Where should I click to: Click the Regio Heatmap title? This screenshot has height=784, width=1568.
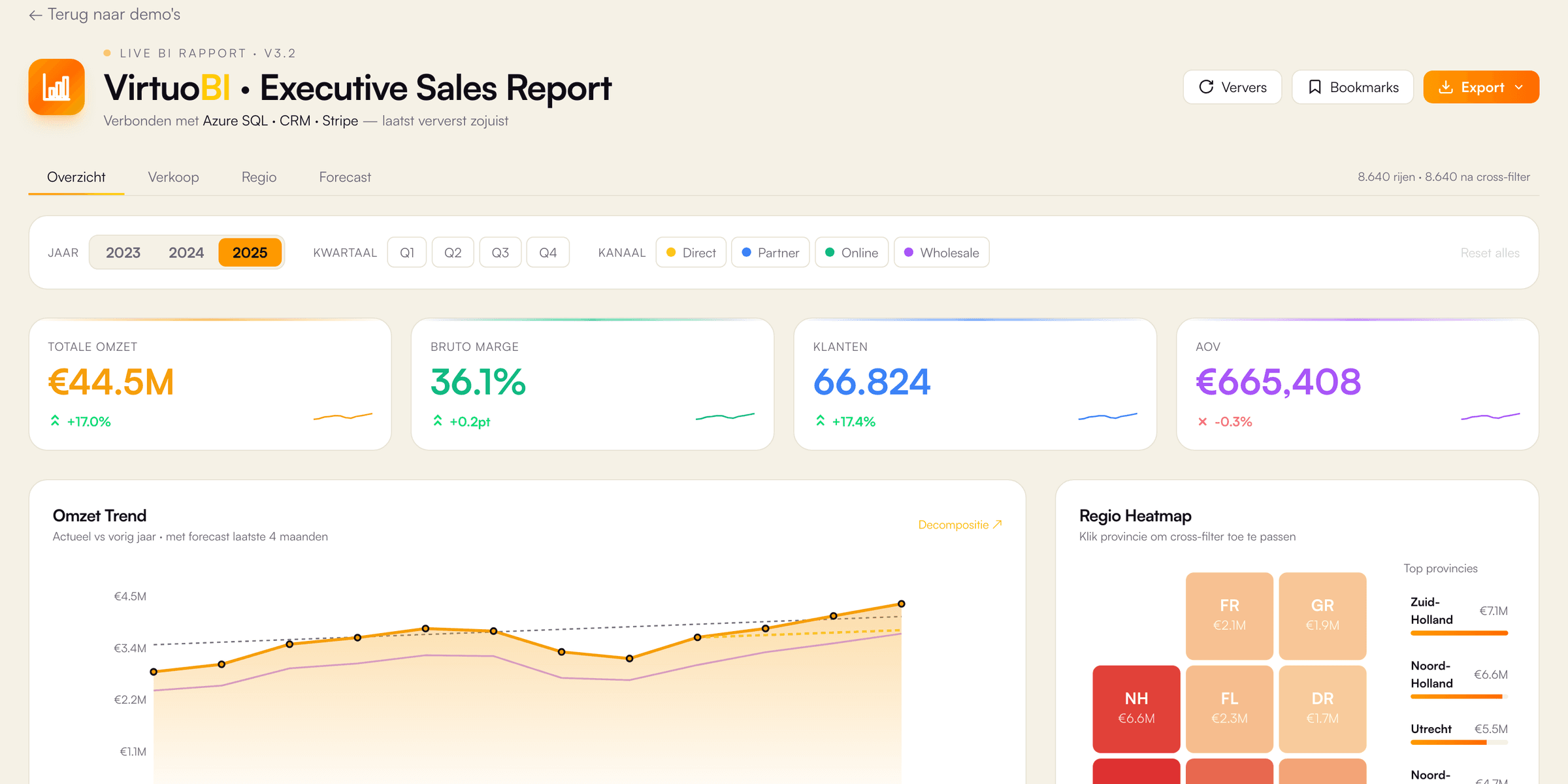(x=1135, y=515)
